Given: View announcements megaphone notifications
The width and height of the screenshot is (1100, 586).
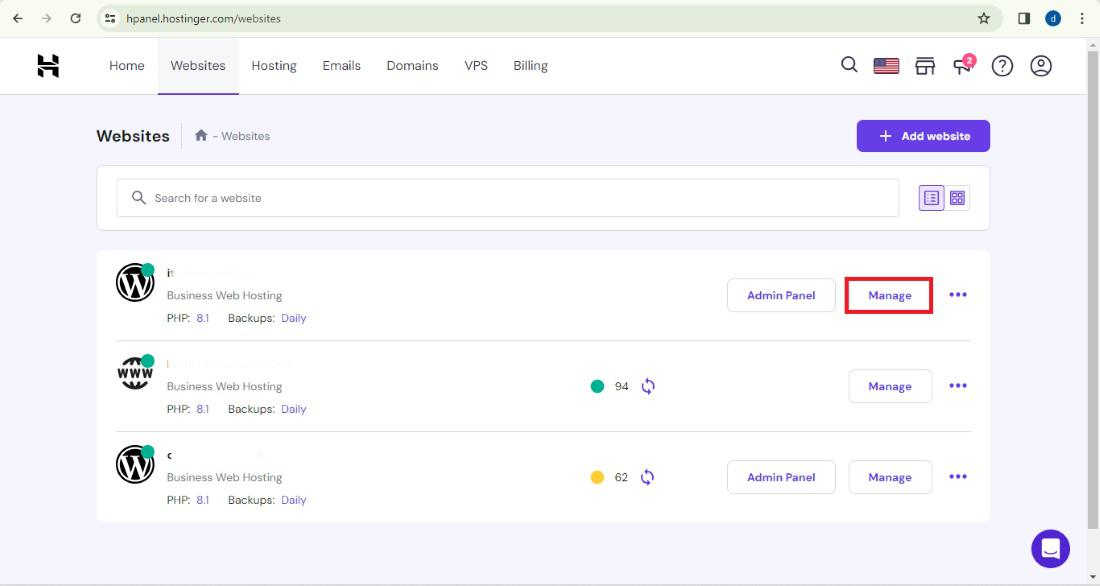Looking at the screenshot, I should tap(963, 66).
